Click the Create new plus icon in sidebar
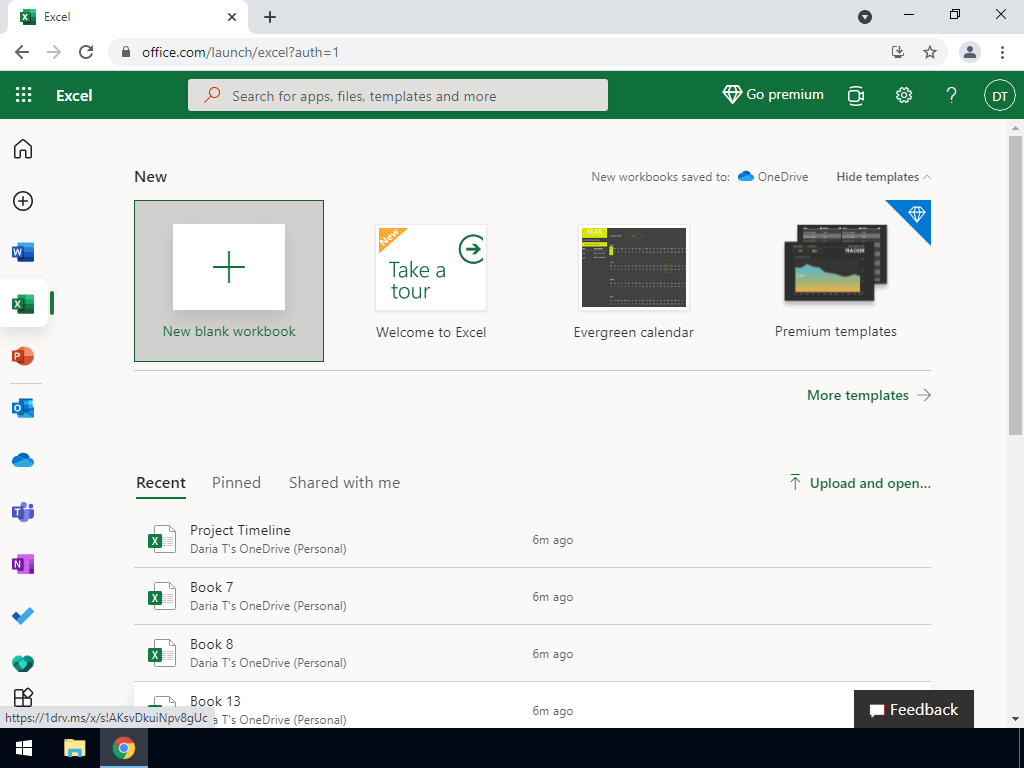 pyautogui.click(x=23, y=201)
